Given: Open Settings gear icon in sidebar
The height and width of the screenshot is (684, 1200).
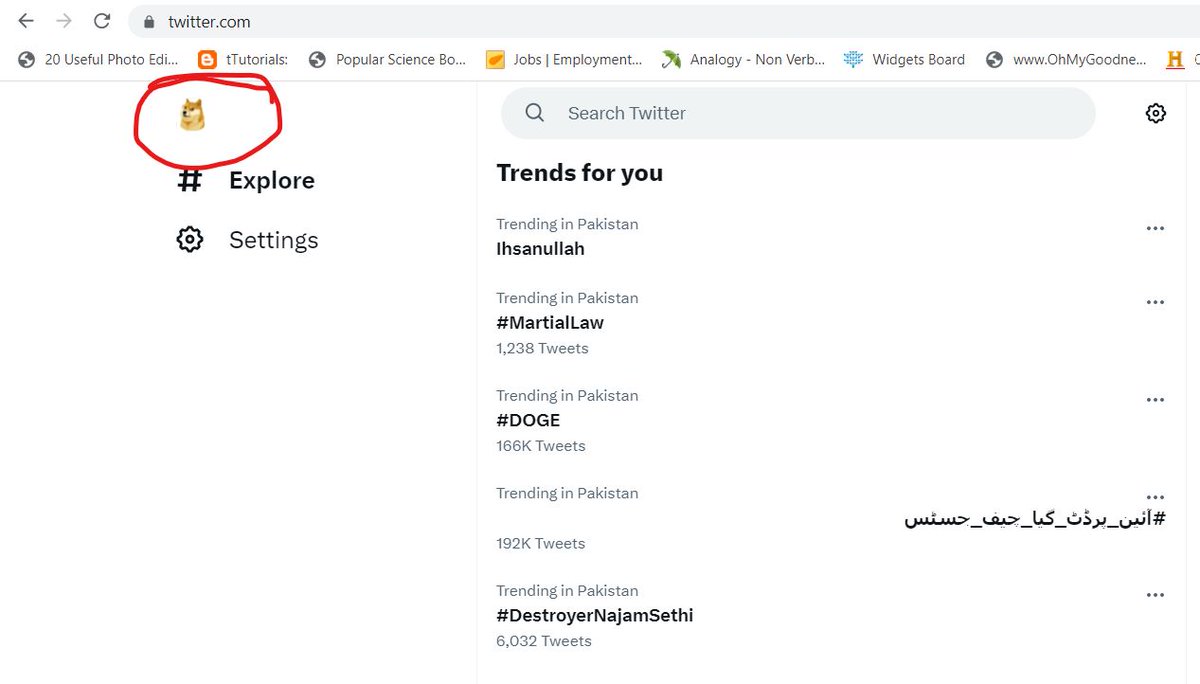Looking at the screenshot, I should (189, 240).
